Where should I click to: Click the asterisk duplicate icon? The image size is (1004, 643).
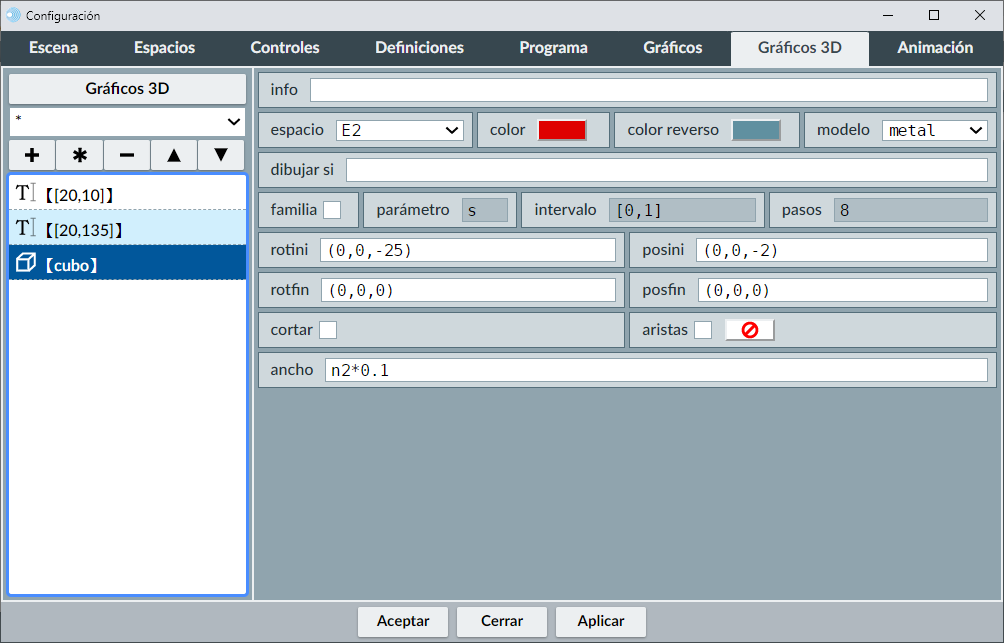coord(80,155)
